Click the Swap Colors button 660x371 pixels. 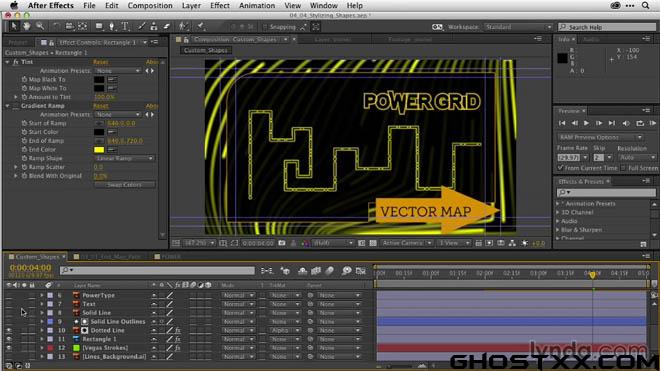click(x=124, y=185)
